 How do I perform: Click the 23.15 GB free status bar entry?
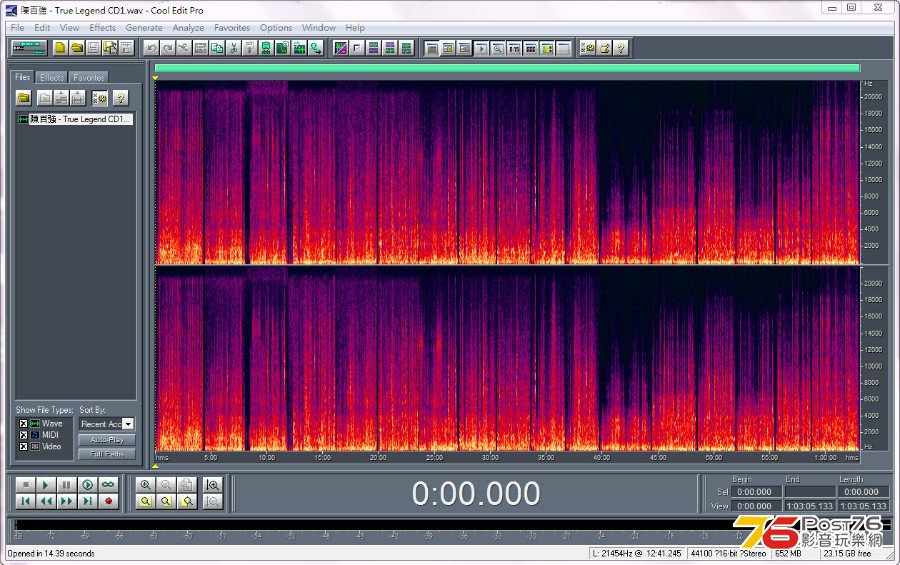[x=847, y=554]
